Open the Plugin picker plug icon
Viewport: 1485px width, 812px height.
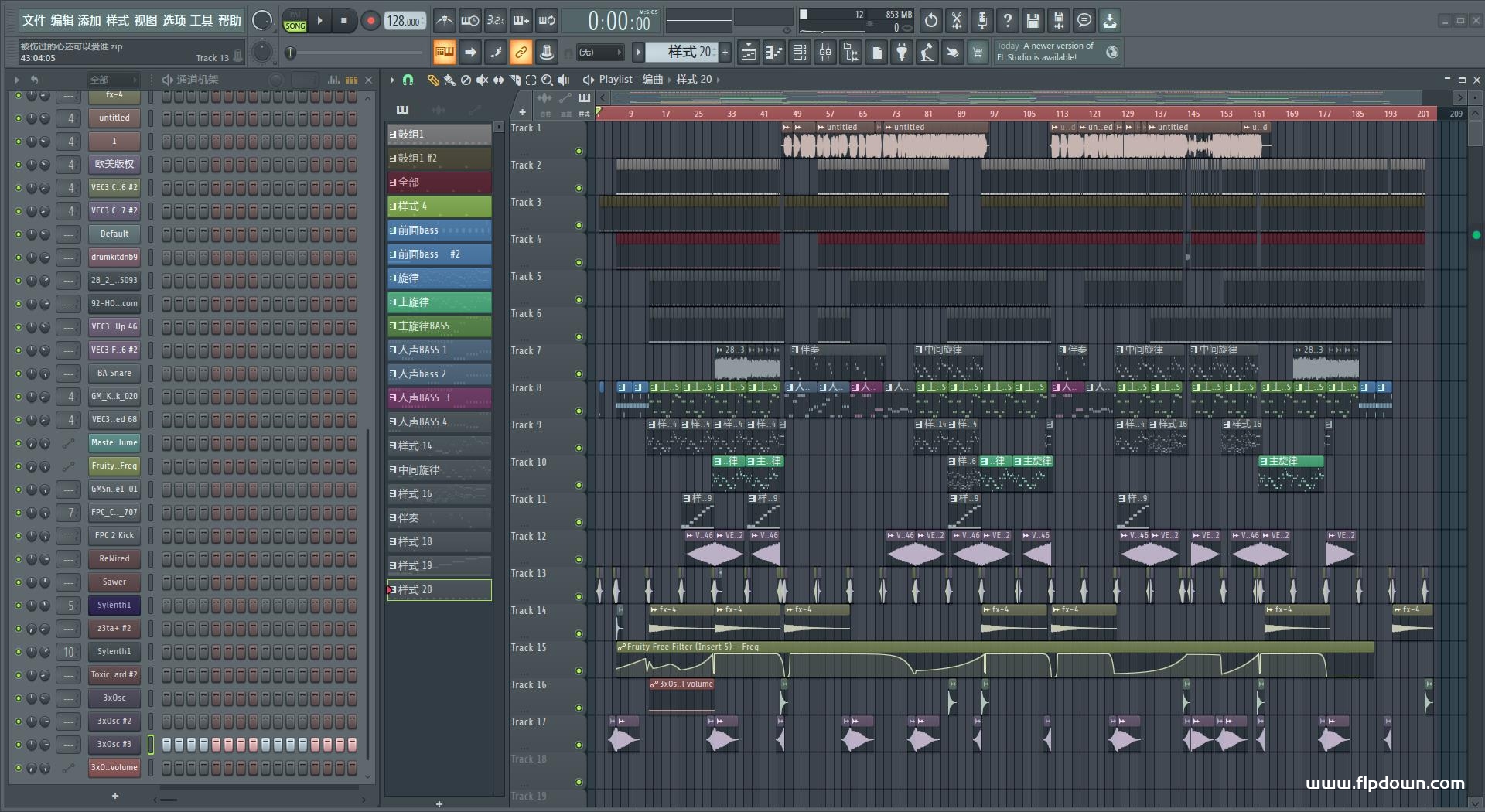tap(902, 53)
